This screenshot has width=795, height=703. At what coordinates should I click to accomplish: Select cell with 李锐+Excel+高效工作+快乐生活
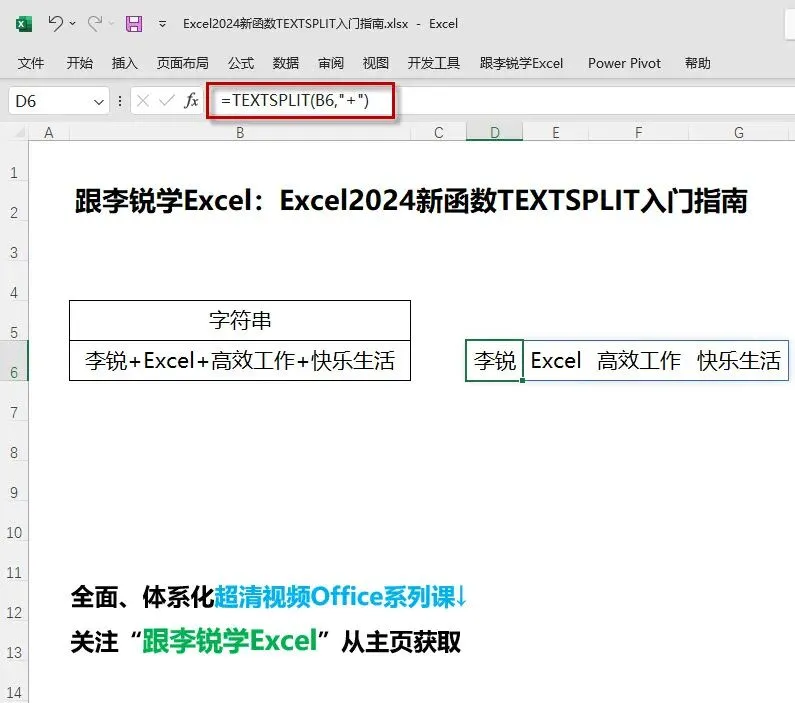pos(240,361)
